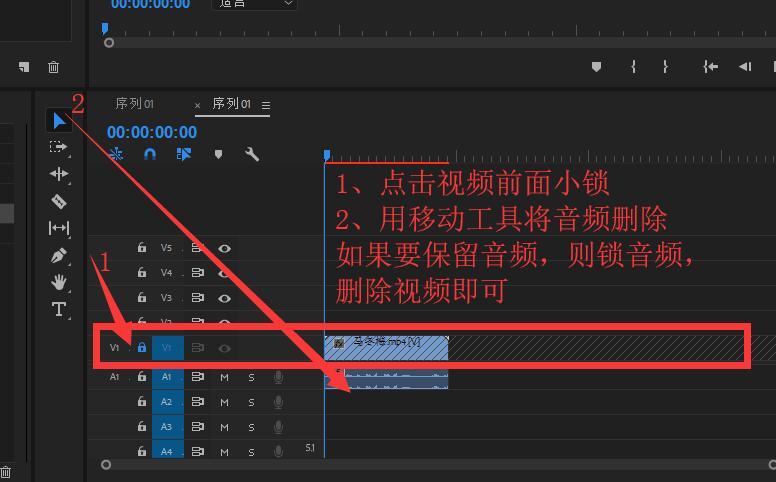Toggle the lock on track V4
This screenshot has height=482, width=776.
click(142, 272)
